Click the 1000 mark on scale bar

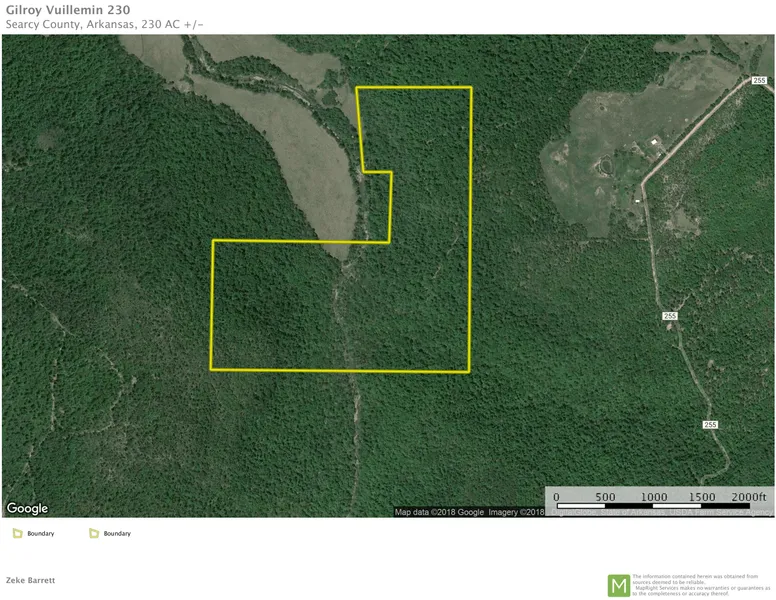click(x=653, y=498)
